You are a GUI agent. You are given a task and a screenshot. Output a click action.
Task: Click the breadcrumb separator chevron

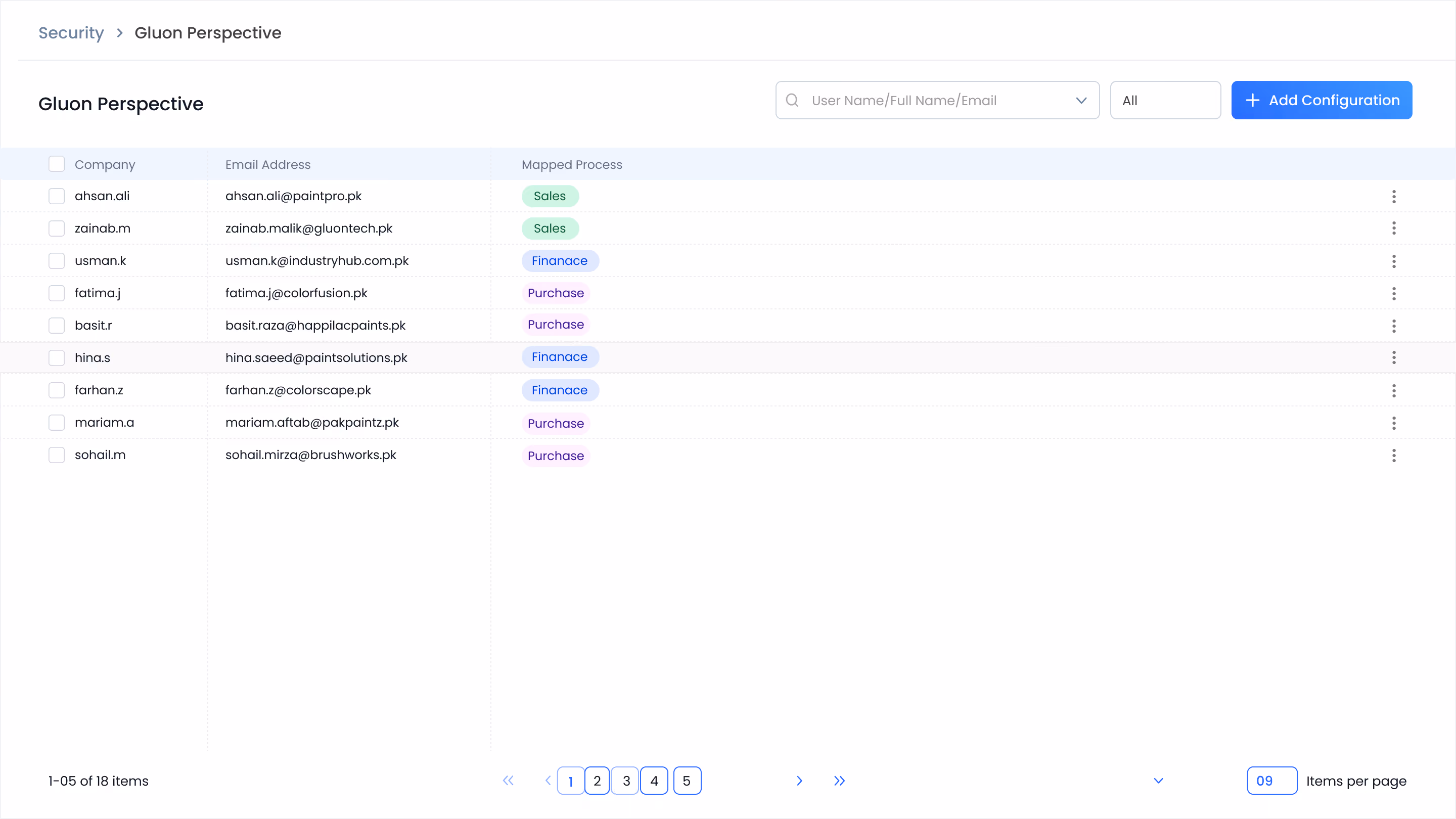tap(119, 33)
